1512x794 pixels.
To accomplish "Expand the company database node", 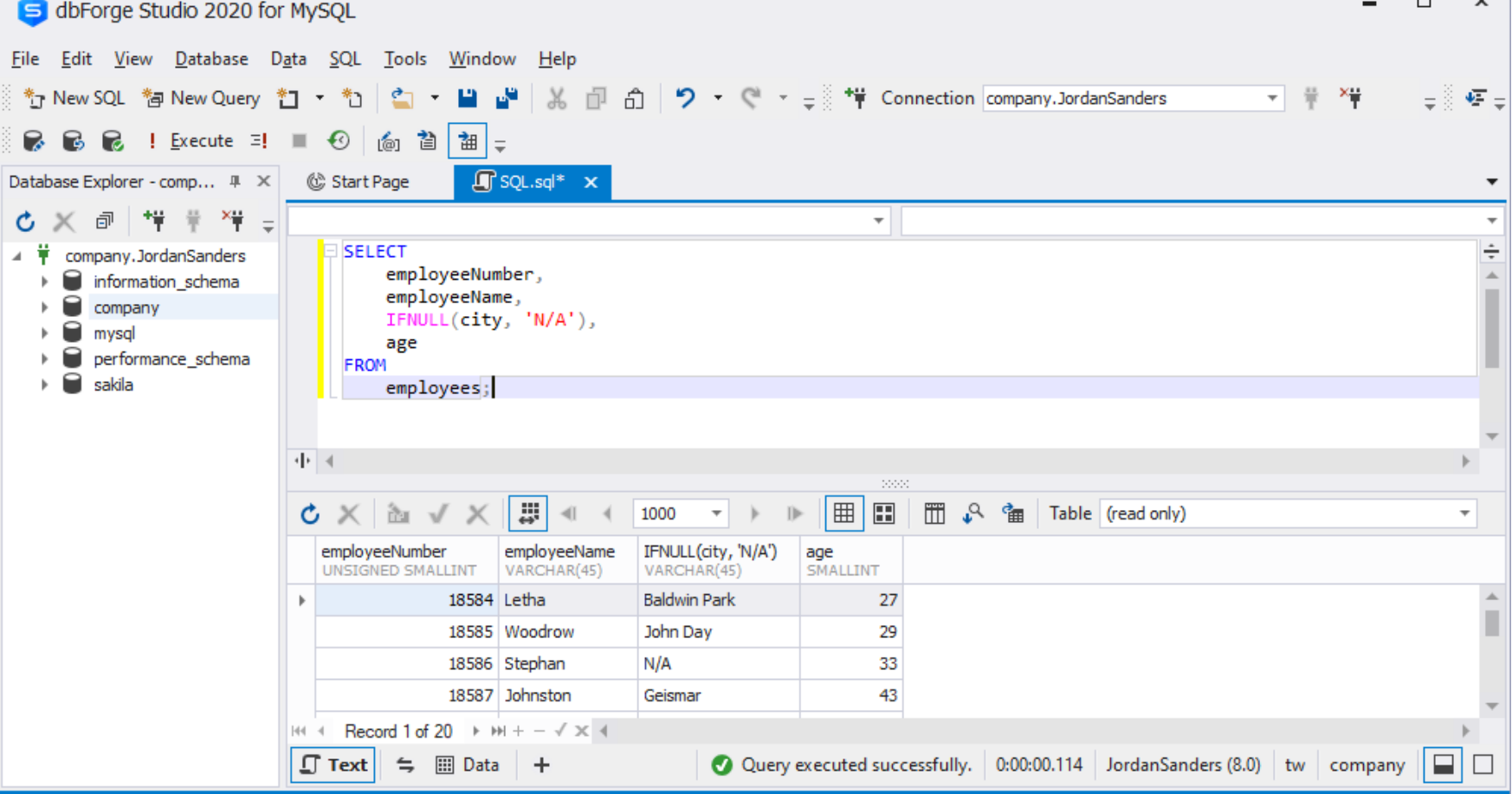I will tap(44, 307).
